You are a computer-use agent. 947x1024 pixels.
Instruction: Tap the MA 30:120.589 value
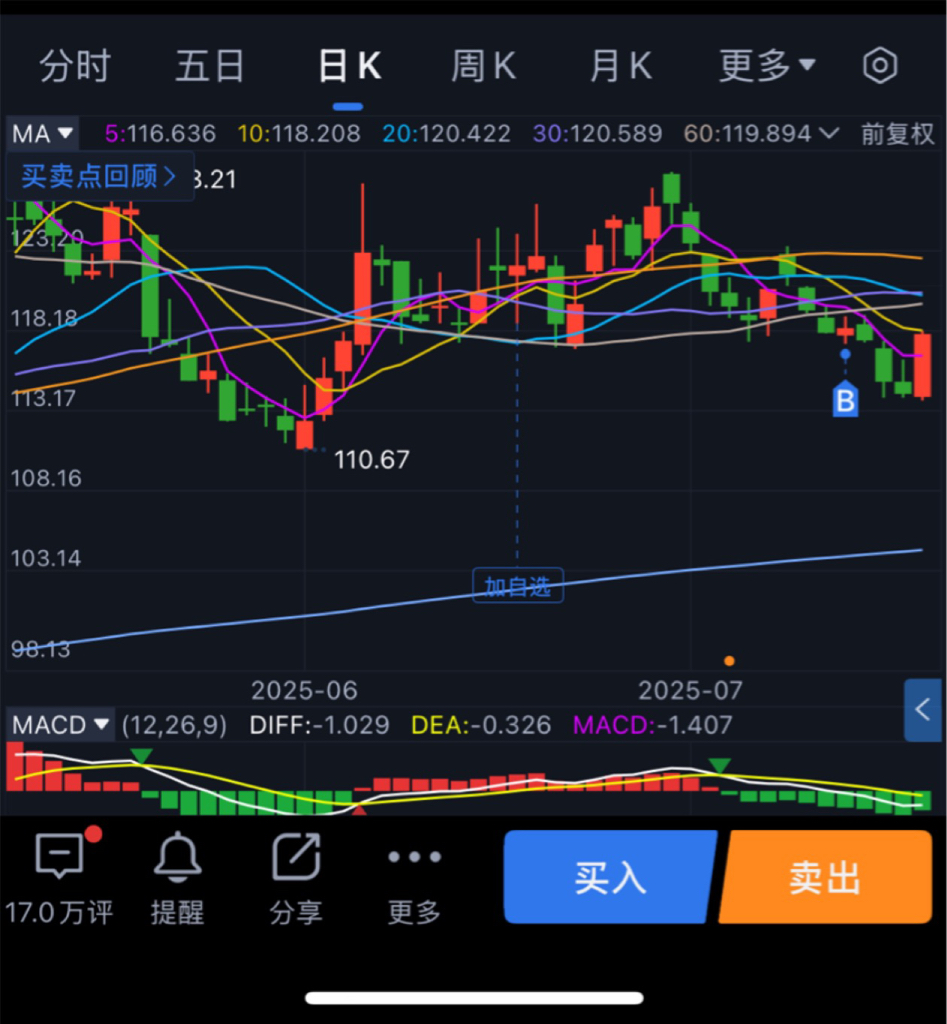pos(598,134)
